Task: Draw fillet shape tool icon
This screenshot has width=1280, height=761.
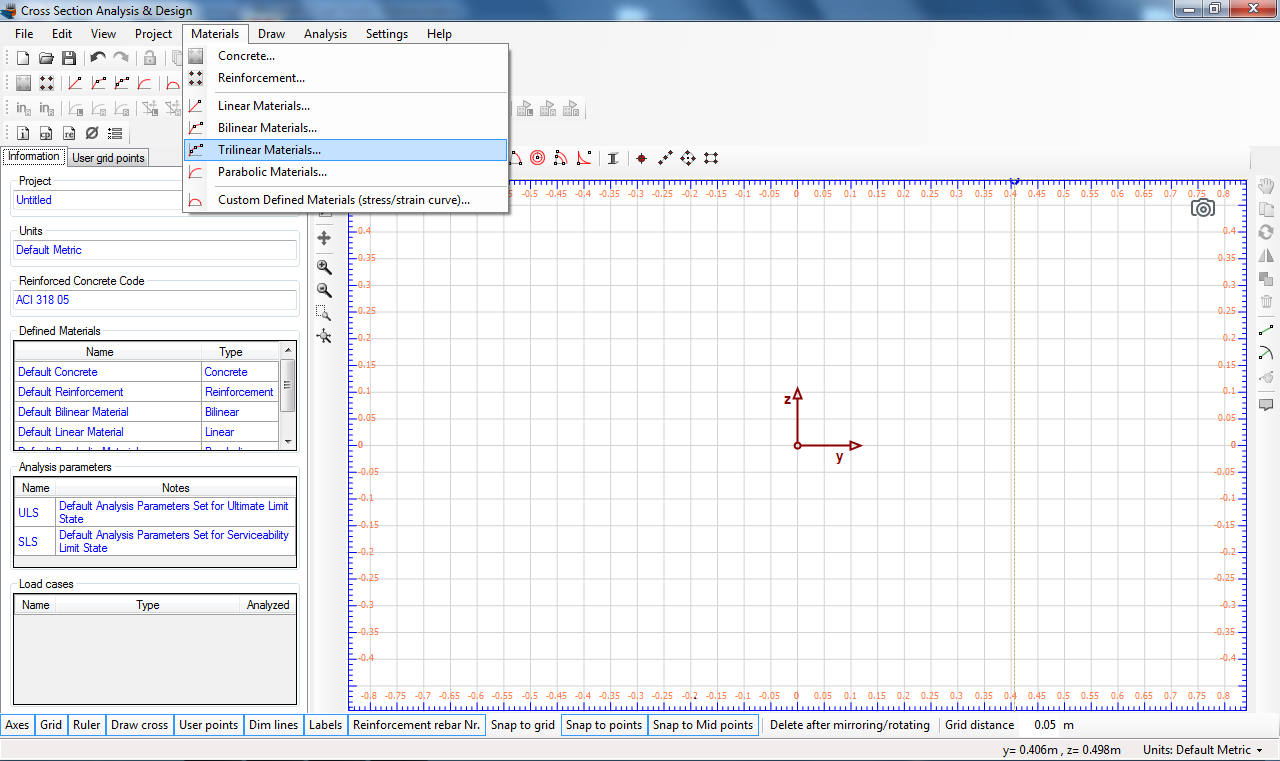Action: coord(584,158)
